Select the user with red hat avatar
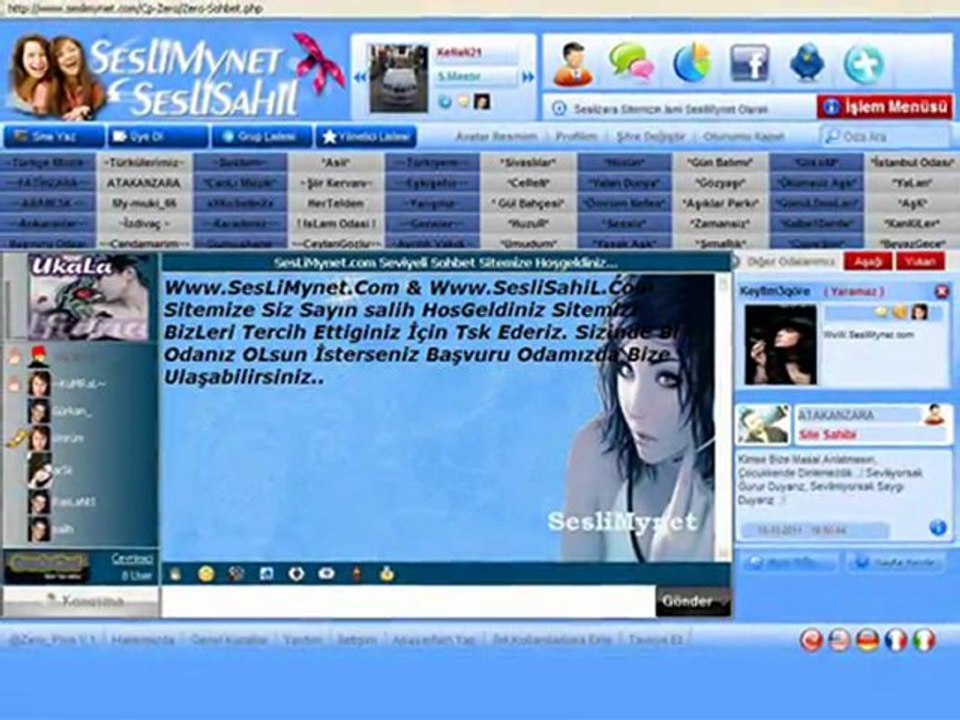 (38, 357)
